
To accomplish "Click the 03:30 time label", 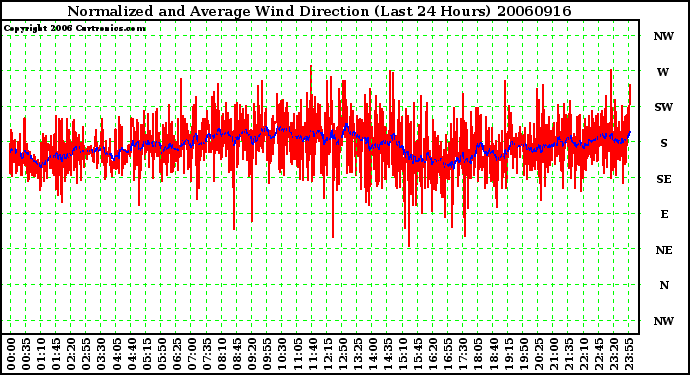I will 101,354.
